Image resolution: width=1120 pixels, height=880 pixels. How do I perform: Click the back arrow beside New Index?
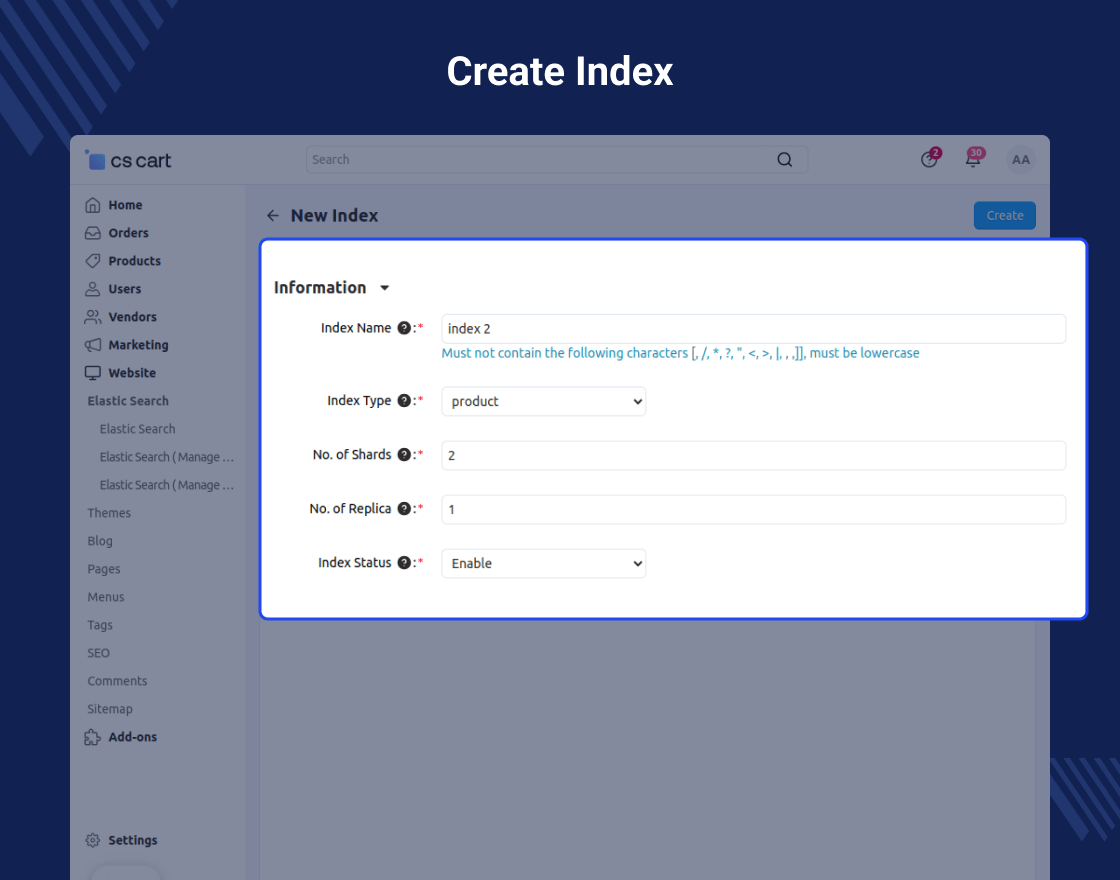273,216
